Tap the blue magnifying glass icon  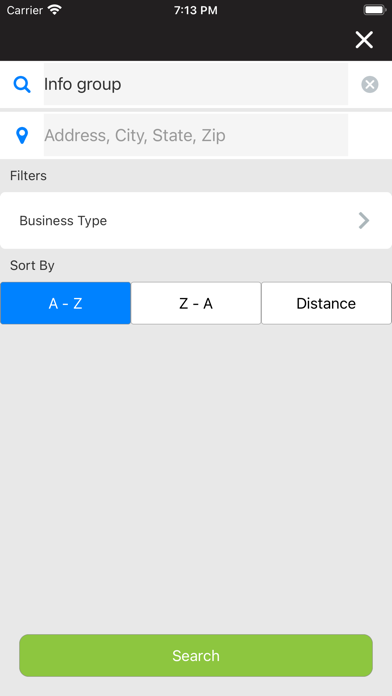click(x=22, y=84)
